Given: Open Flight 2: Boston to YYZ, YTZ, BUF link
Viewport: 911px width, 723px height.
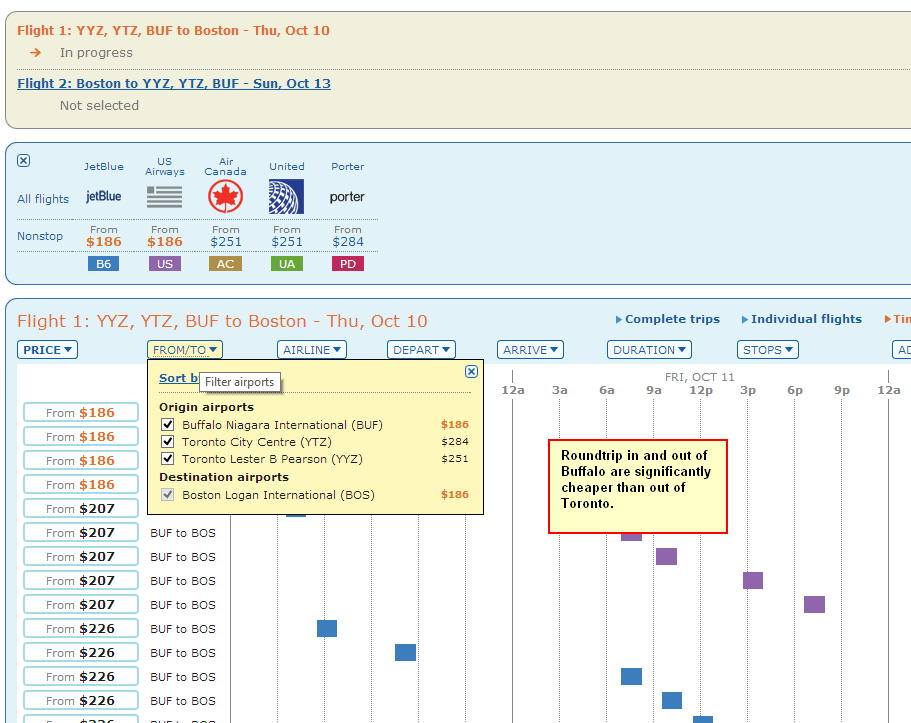Looking at the screenshot, I should 174,84.
